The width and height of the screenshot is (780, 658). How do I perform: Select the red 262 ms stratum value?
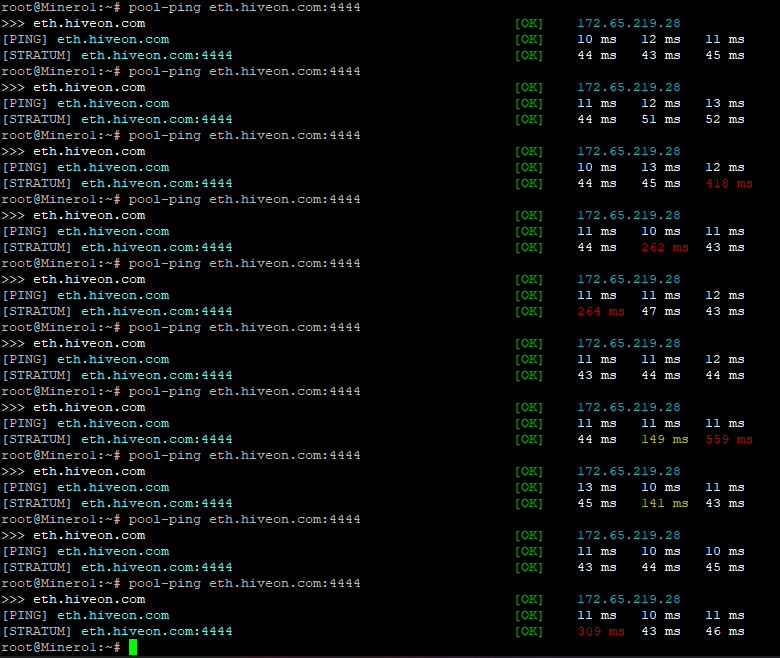[x=665, y=247]
